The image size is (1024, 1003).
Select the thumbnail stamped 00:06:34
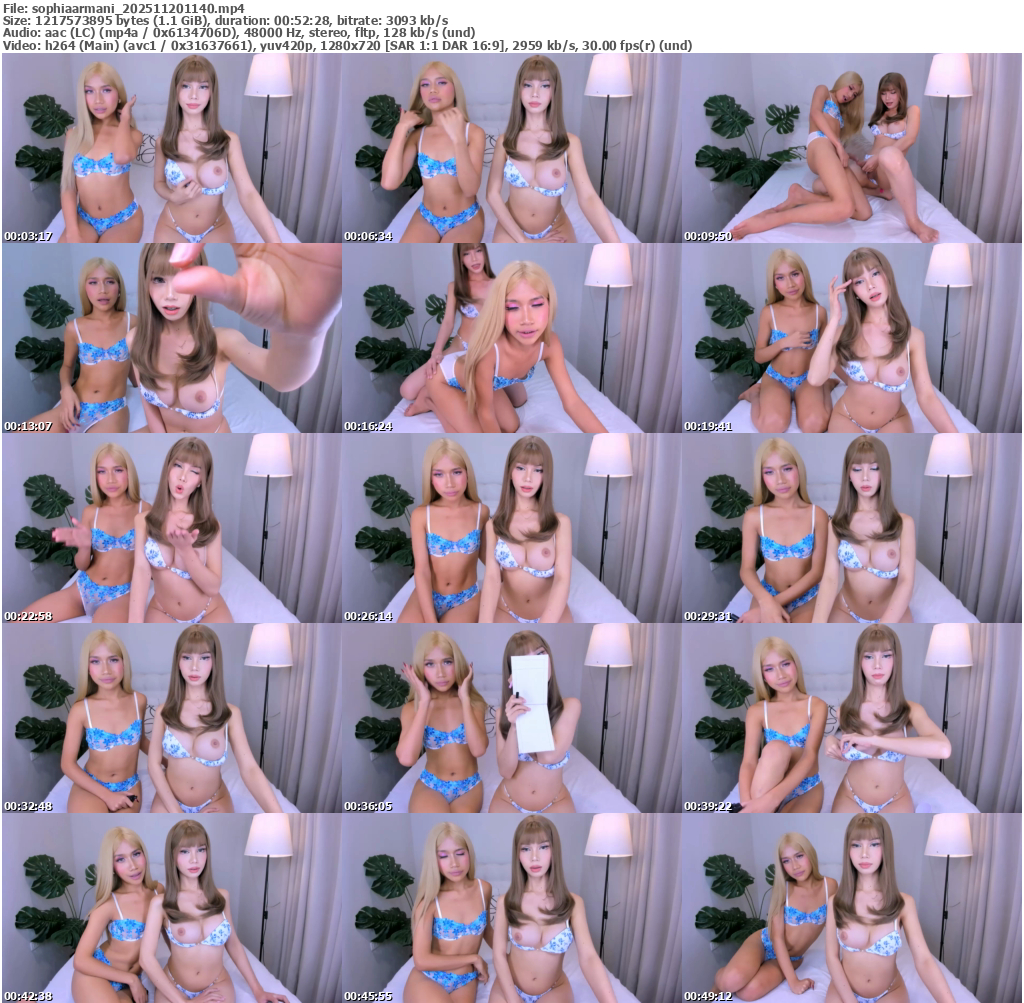[x=512, y=148]
